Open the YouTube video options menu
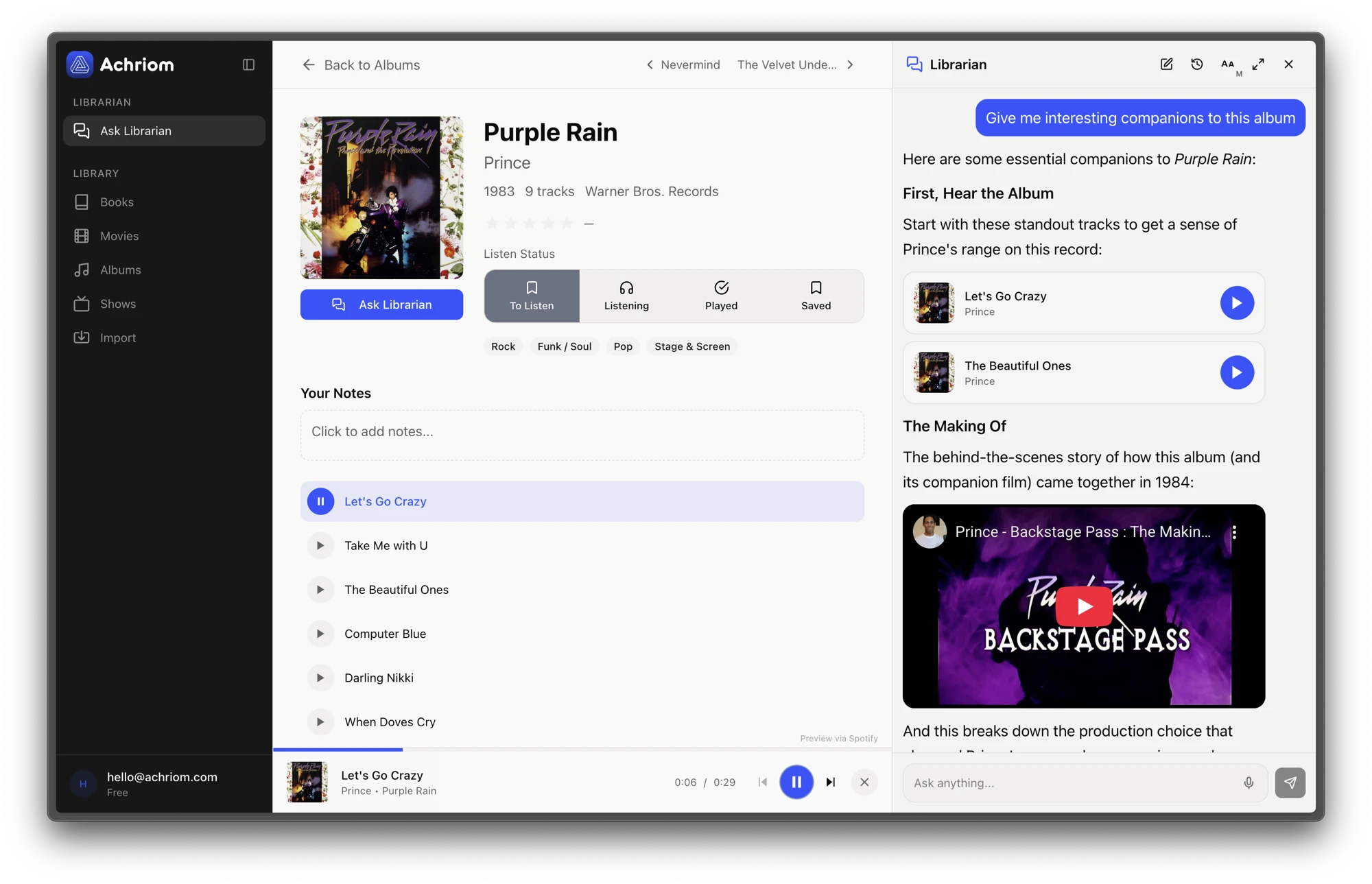The width and height of the screenshot is (1372, 884). pos(1234,532)
